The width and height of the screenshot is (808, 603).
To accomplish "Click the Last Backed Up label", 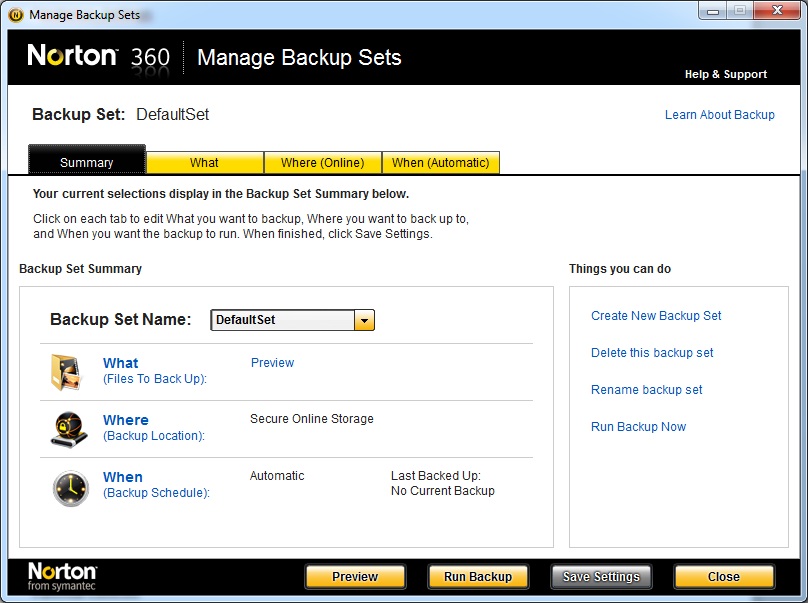I will coord(435,476).
